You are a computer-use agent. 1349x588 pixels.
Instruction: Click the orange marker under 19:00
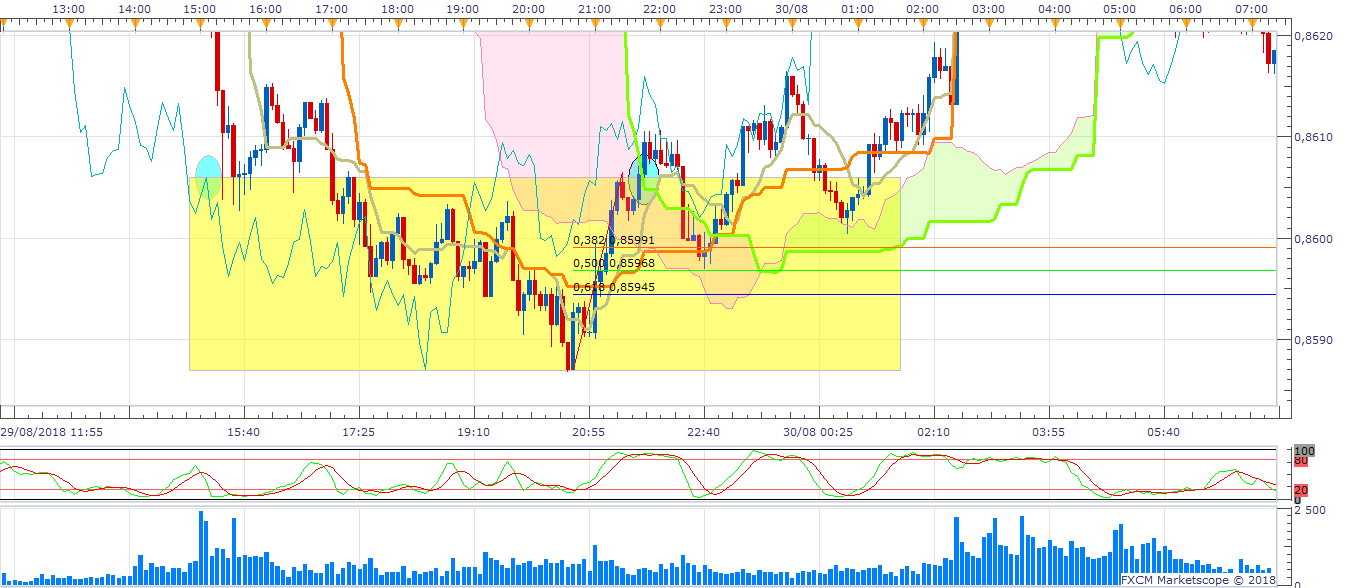click(463, 24)
